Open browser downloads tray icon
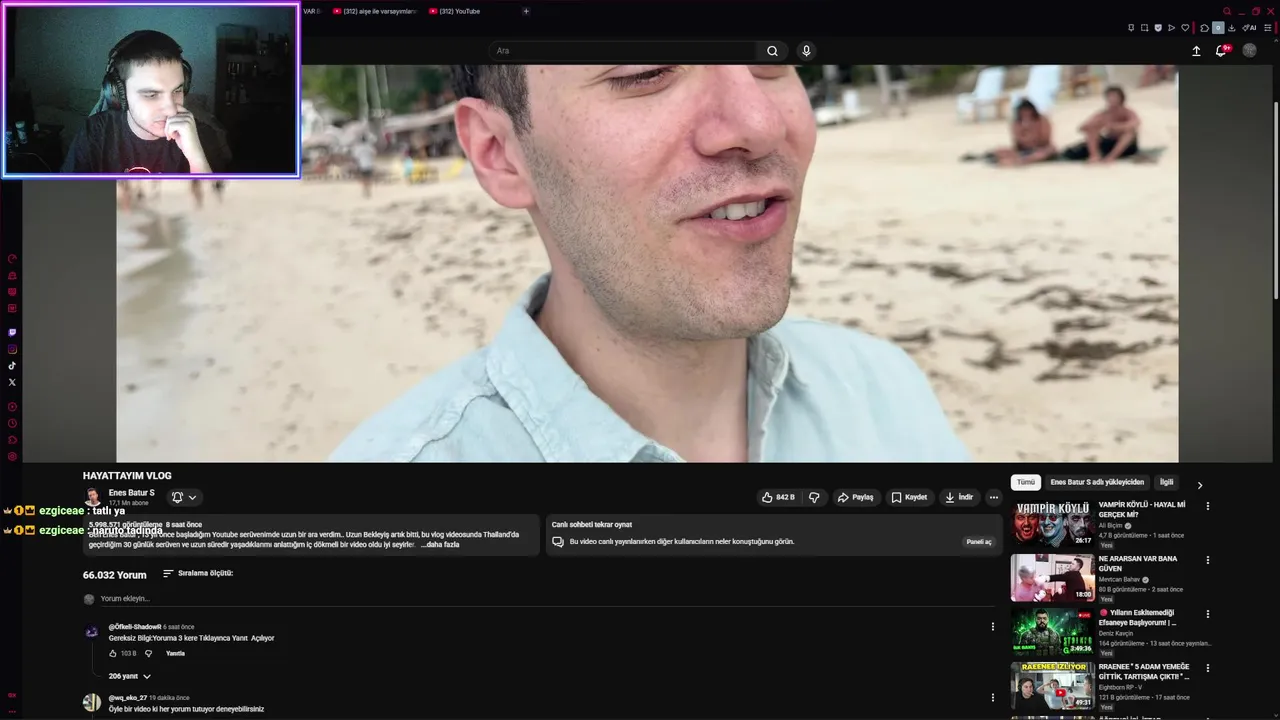1280x720 pixels. (1232, 28)
